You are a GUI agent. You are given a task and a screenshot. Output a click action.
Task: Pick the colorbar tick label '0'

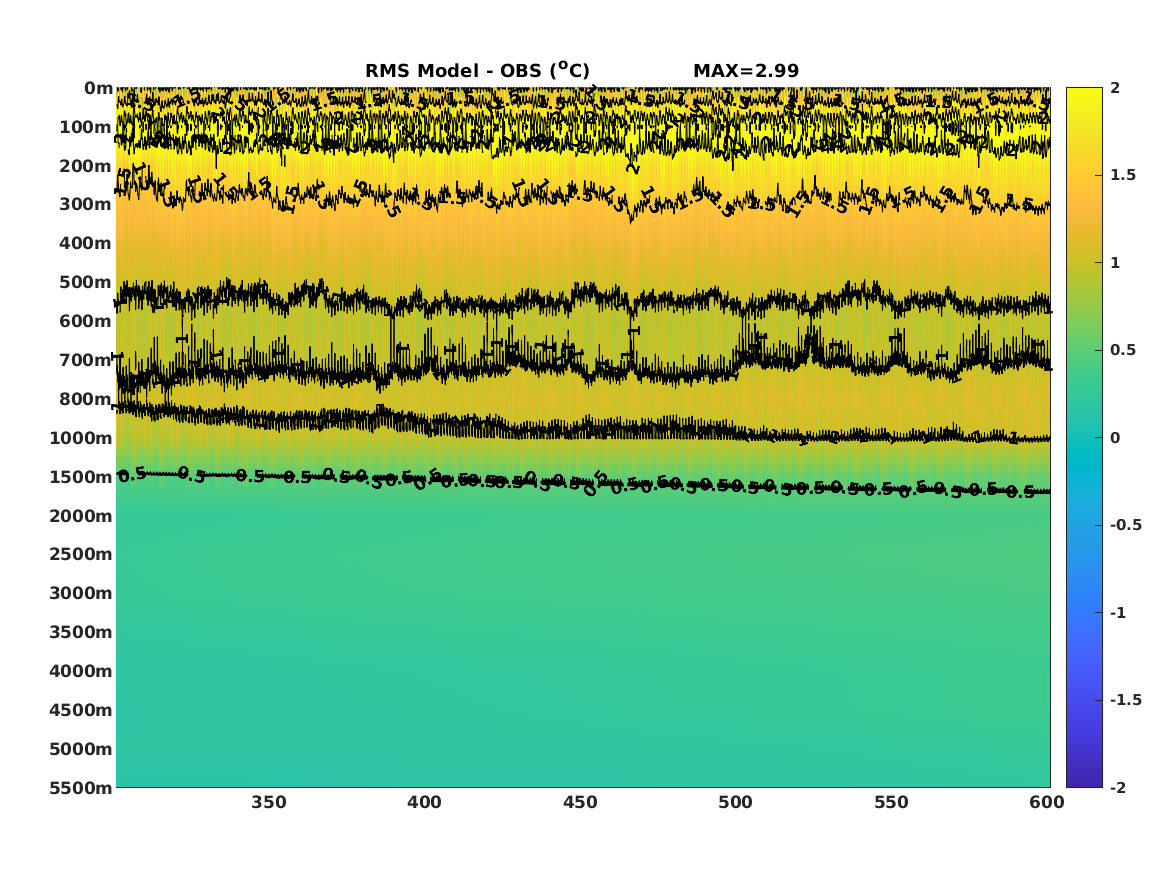click(x=1115, y=438)
